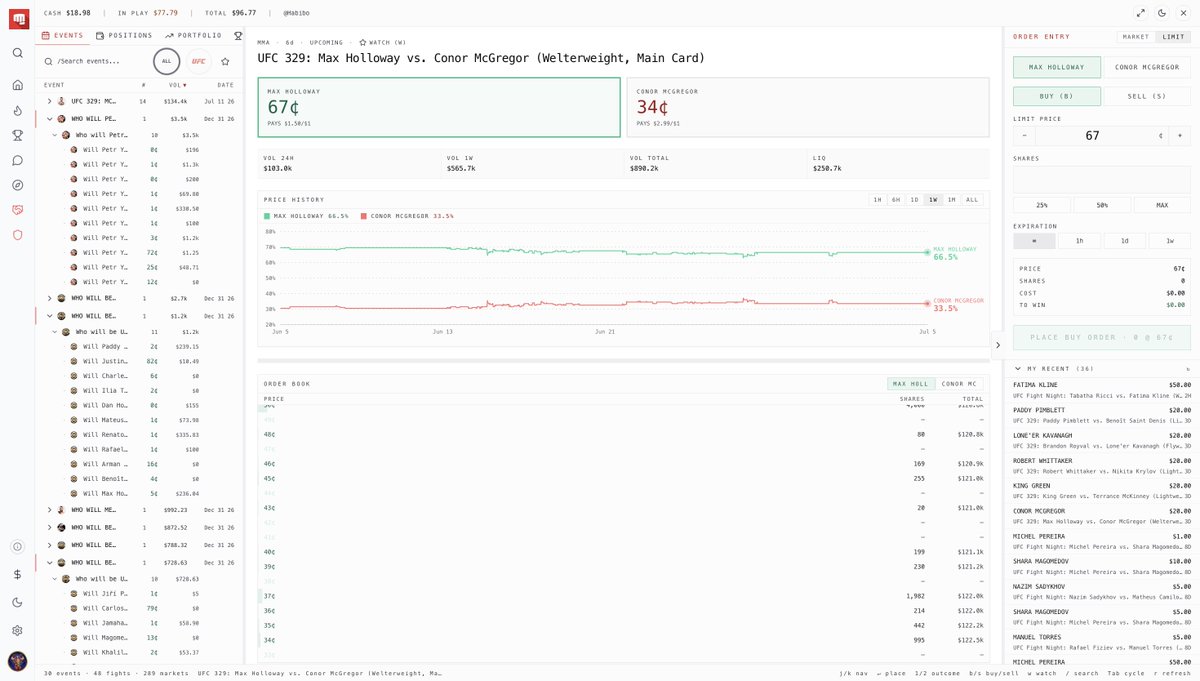This screenshot has height=681, width=1200.
Task: Open the compass explore icon
Action: [17, 185]
